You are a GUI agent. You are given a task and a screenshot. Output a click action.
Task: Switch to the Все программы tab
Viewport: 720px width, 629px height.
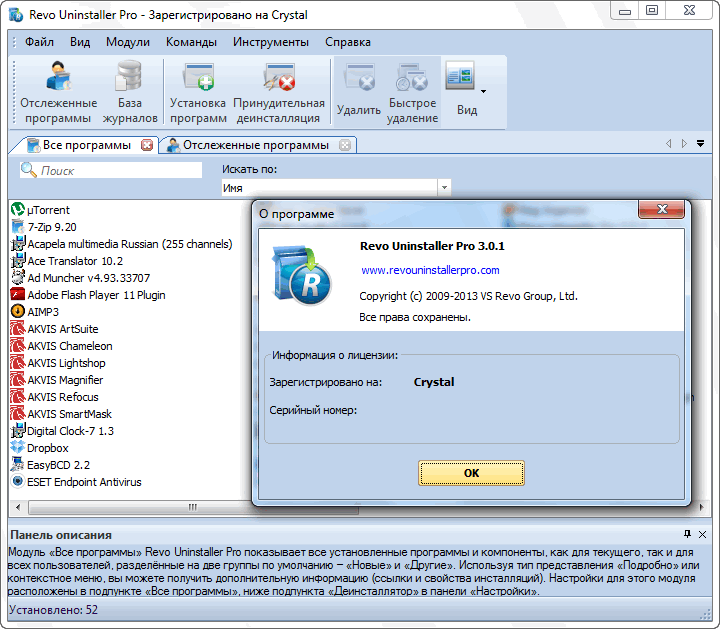pyautogui.click(x=86, y=145)
